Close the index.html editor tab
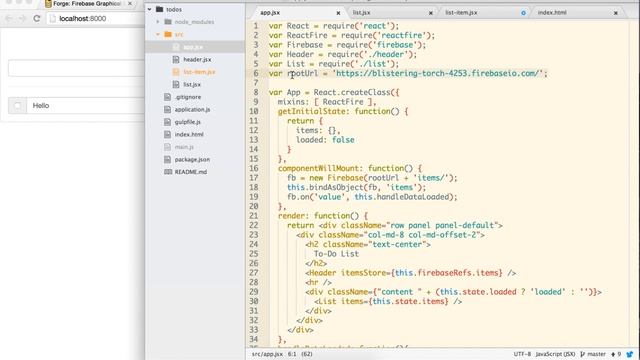 tap(616, 13)
